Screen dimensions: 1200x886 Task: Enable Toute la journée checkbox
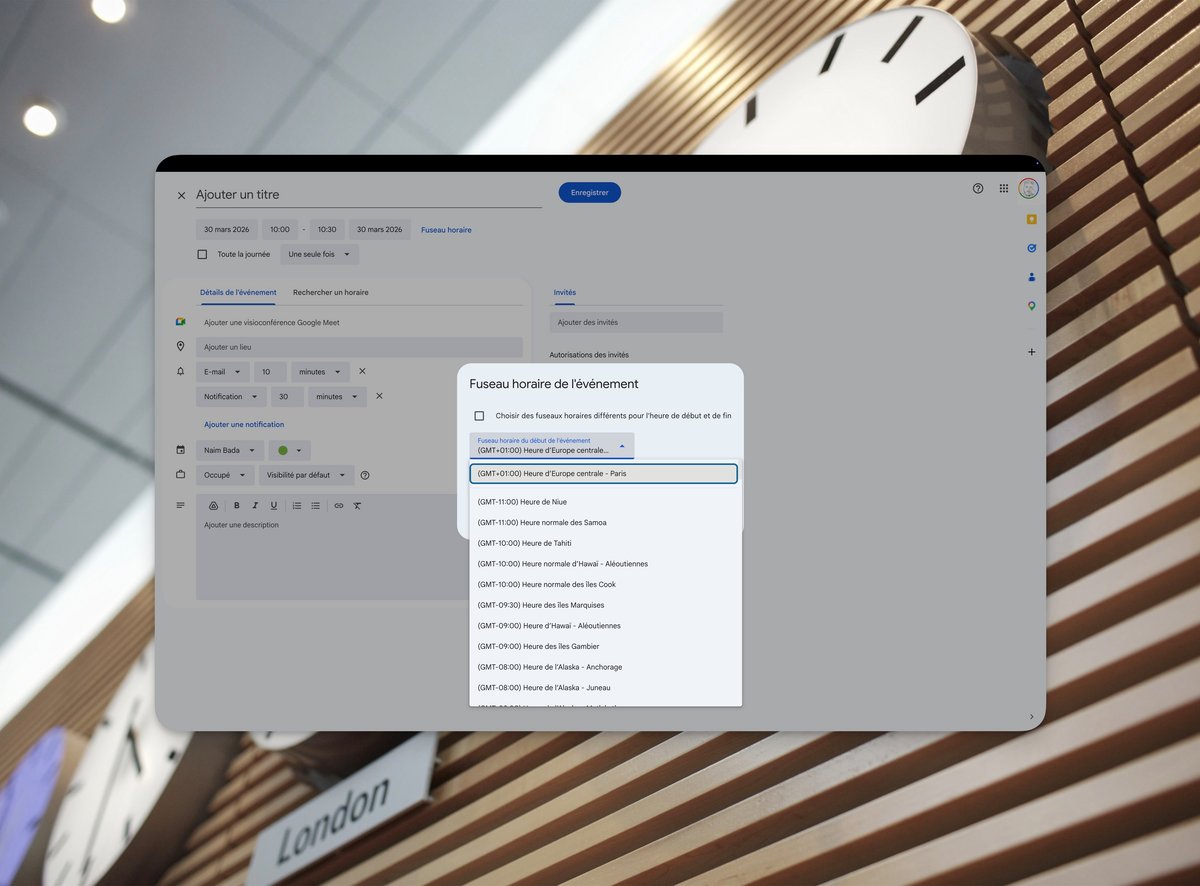pyautogui.click(x=202, y=254)
